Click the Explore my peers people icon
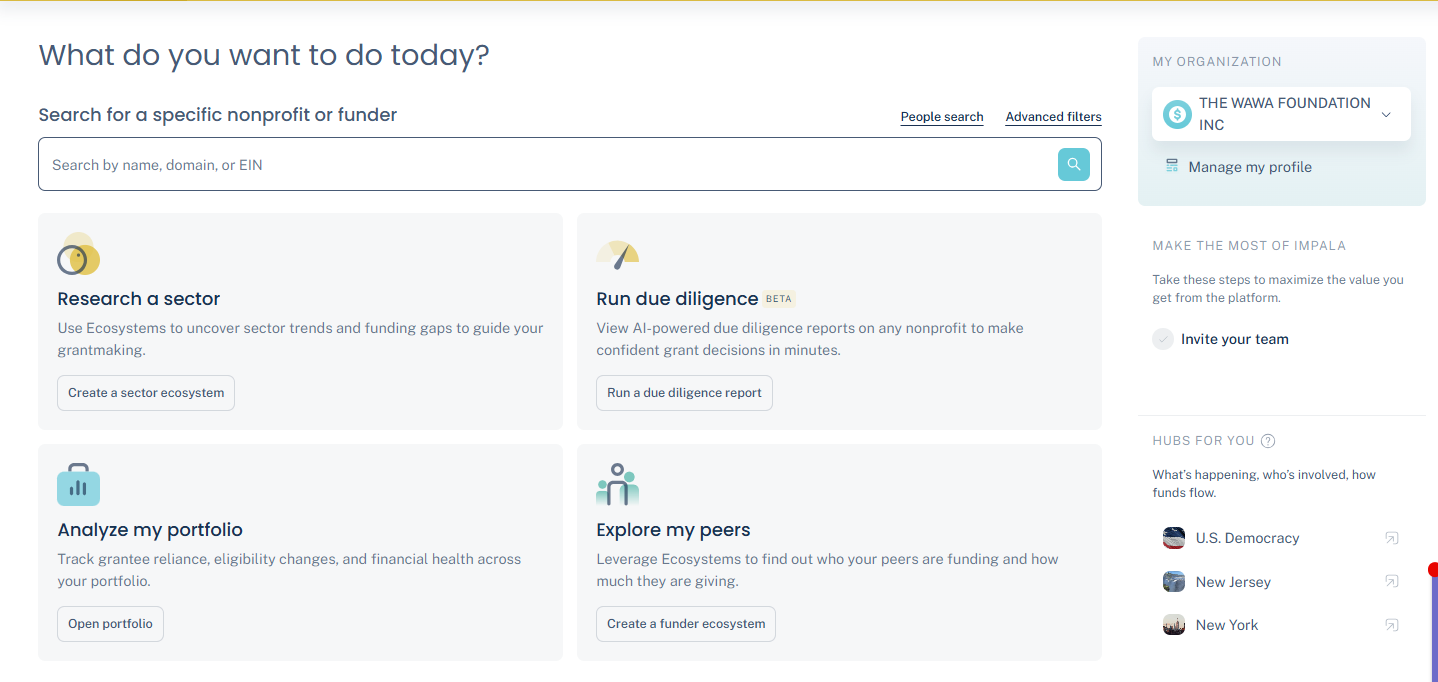The image size is (1438, 682). [x=617, y=485]
